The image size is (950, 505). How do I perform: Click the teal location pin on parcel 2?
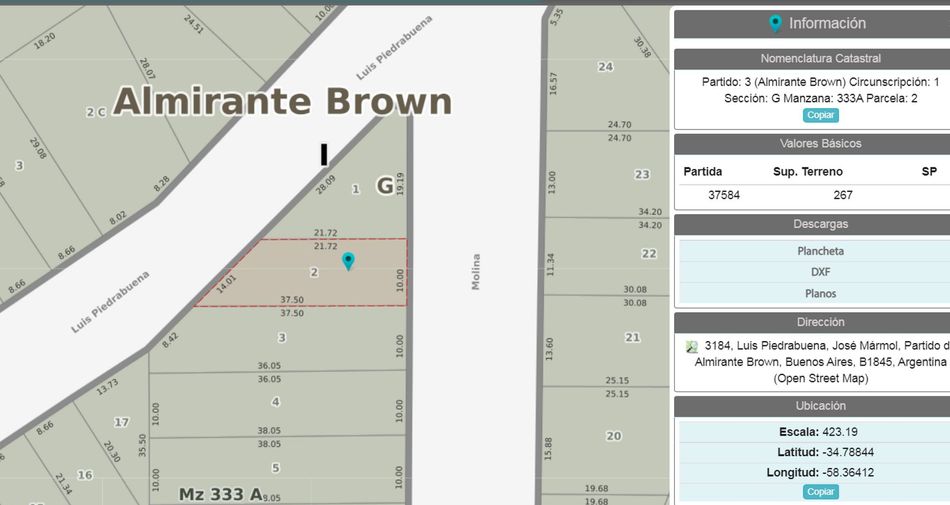[x=348, y=261]
